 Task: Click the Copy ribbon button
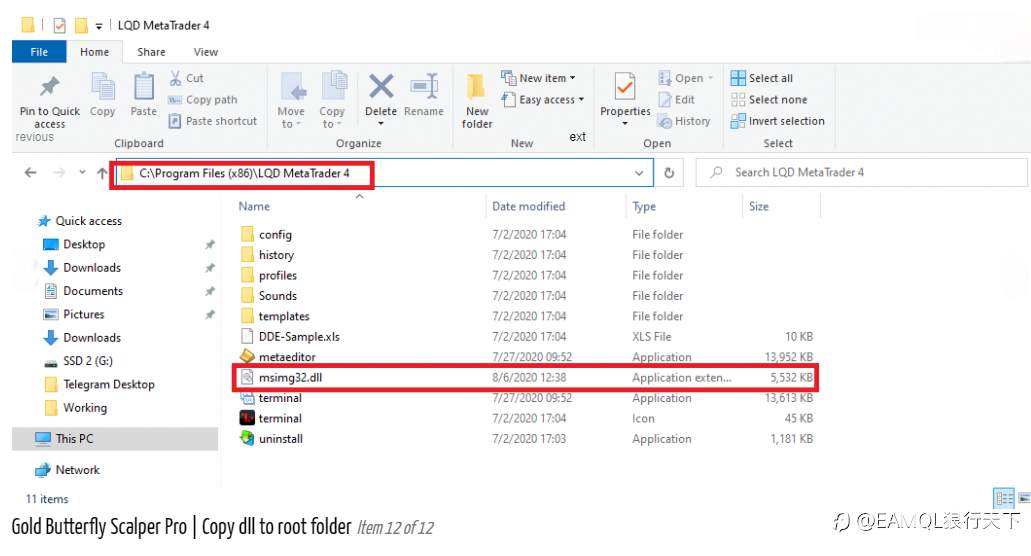[103, 95]
